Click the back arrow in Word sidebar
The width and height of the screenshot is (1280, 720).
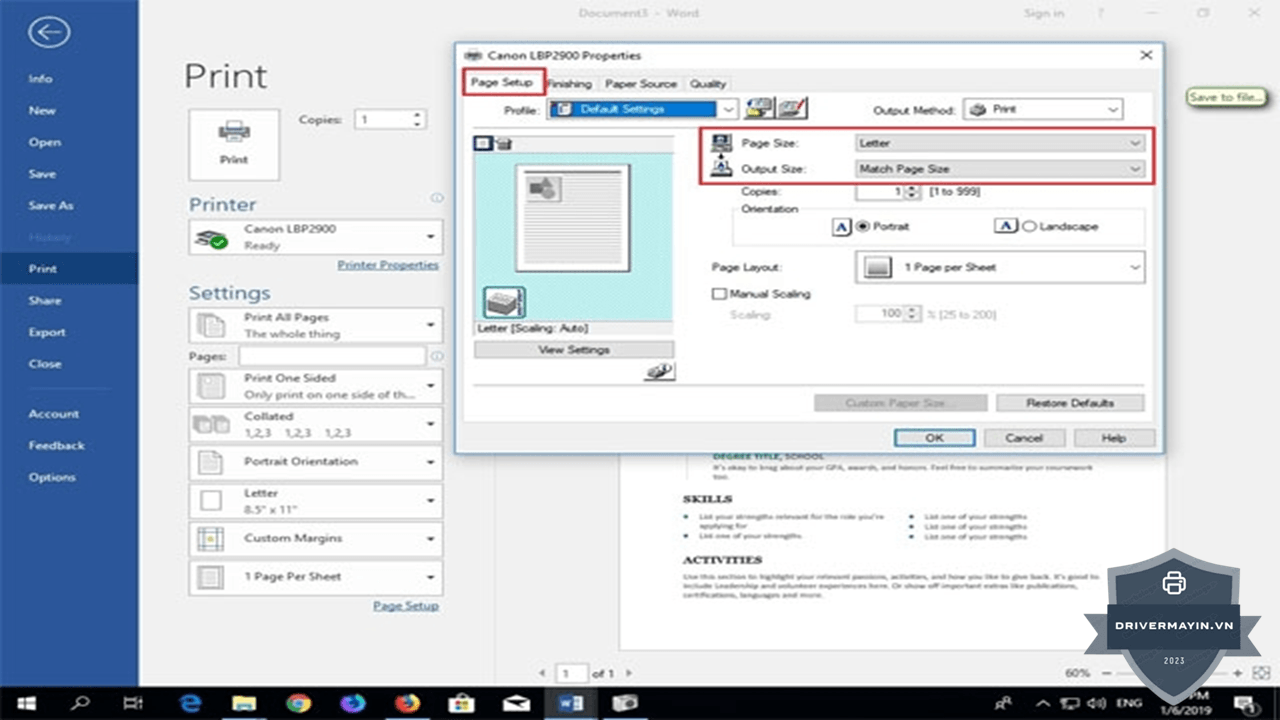coord(49,32)
